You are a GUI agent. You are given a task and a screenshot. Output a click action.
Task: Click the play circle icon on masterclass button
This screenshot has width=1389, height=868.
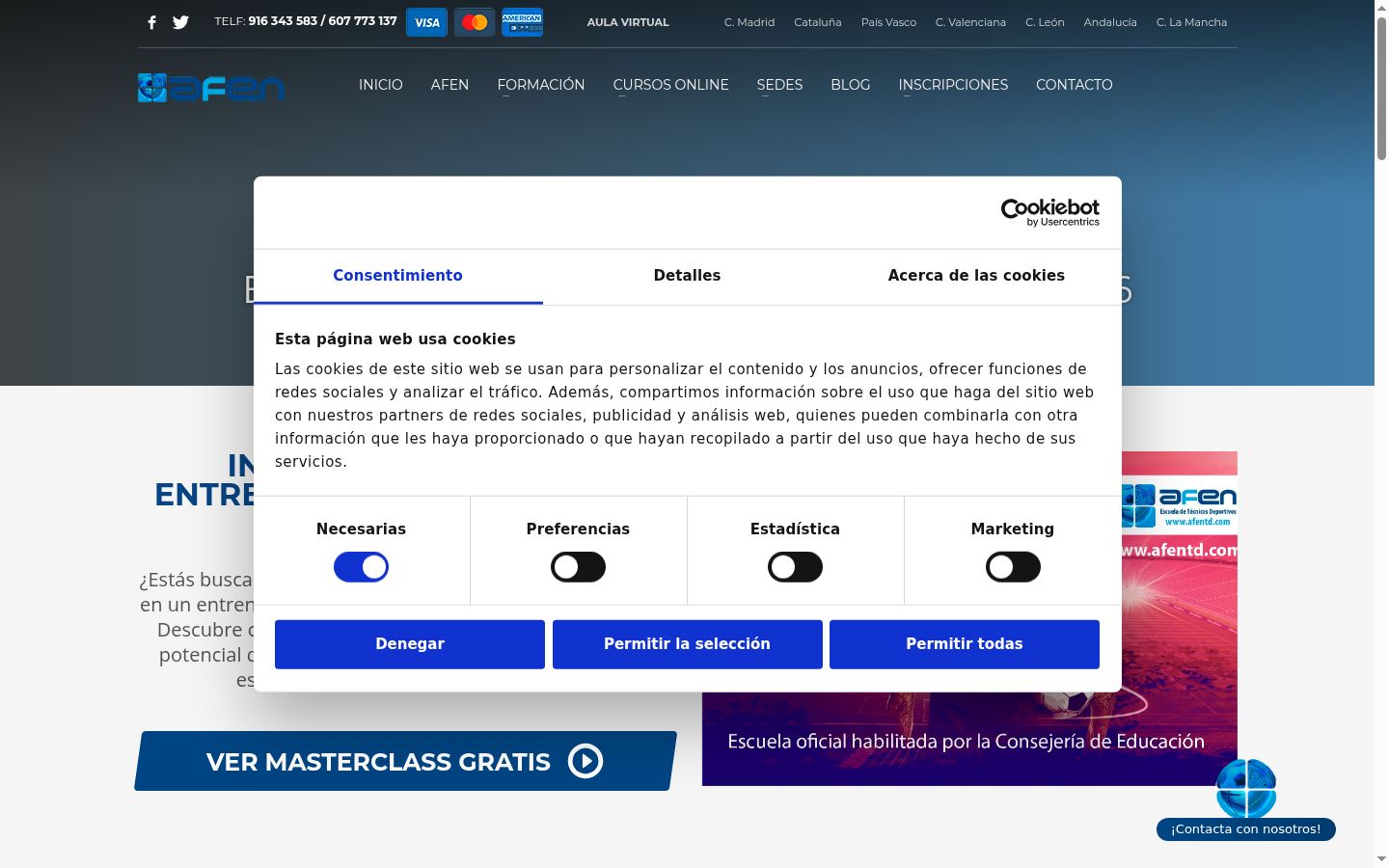pyautogui.click(x=586, y=761)
